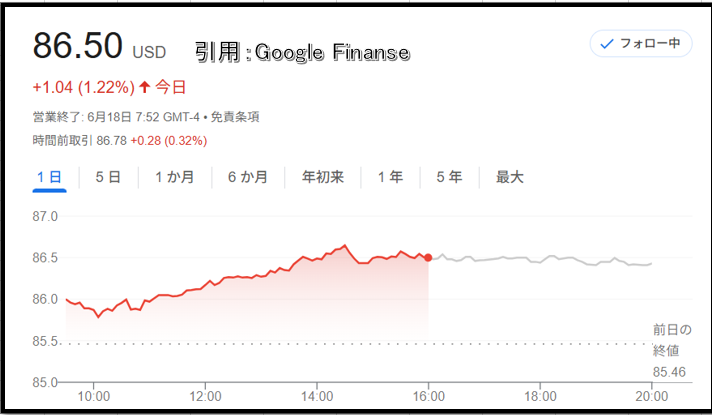Select the 1日 chart range tab
This screenshot has height=415, width=712.
(49, 177)
